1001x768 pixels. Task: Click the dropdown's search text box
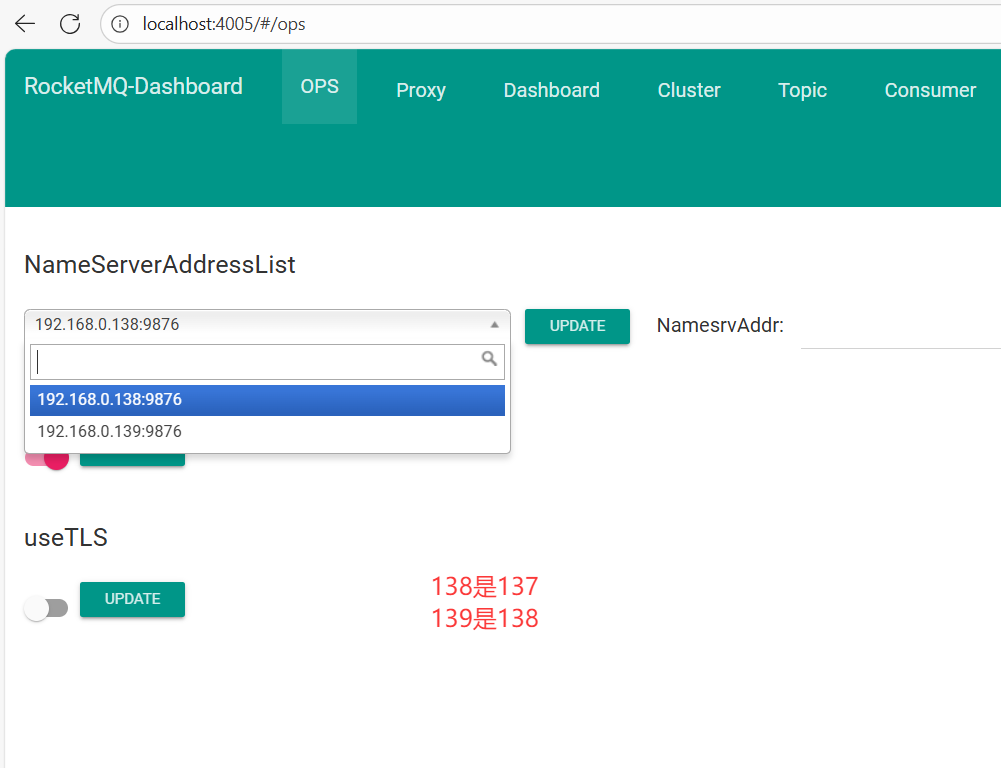point(255,361)
